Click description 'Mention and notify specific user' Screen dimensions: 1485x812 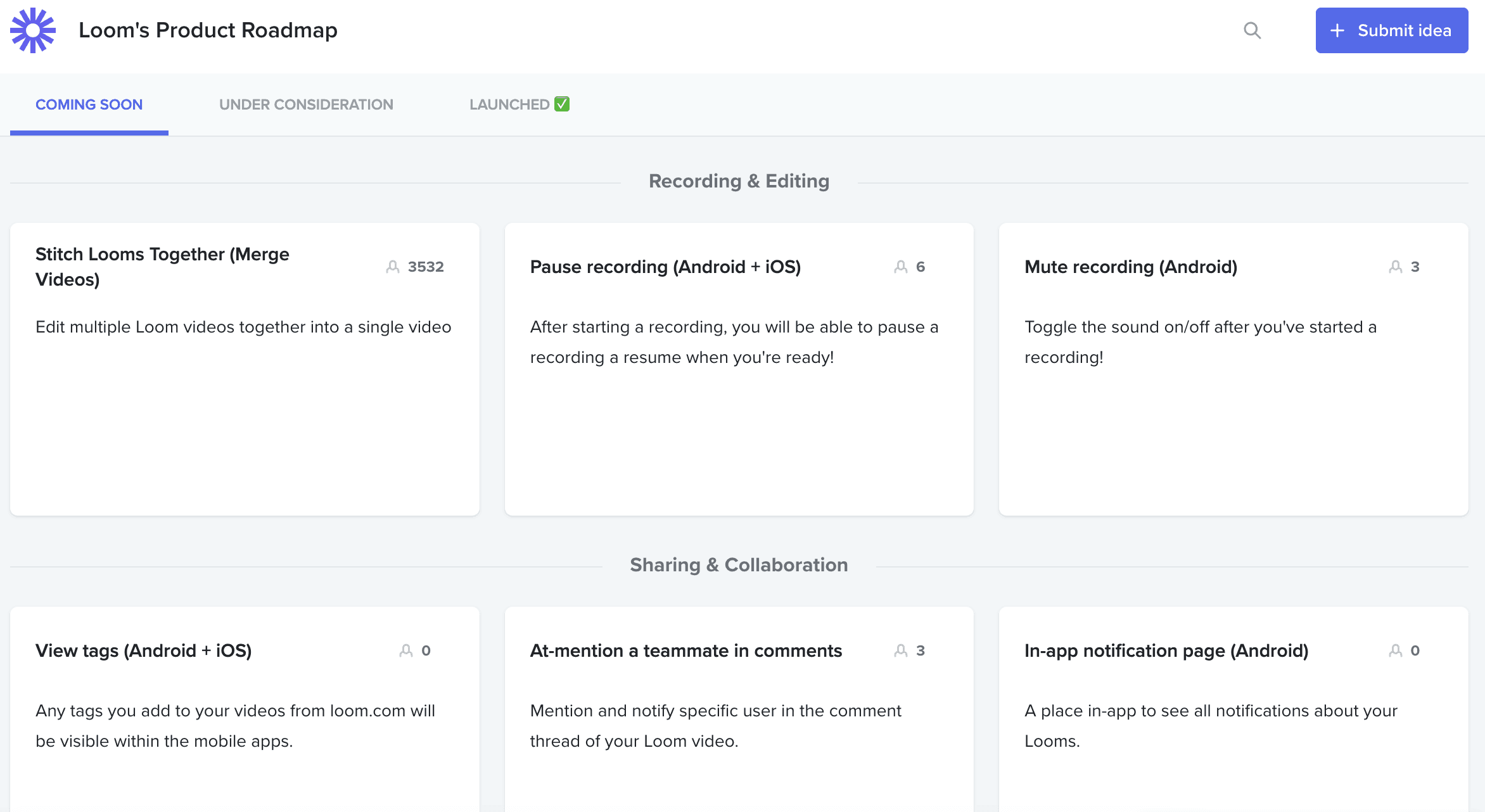(x=715, y=726)
